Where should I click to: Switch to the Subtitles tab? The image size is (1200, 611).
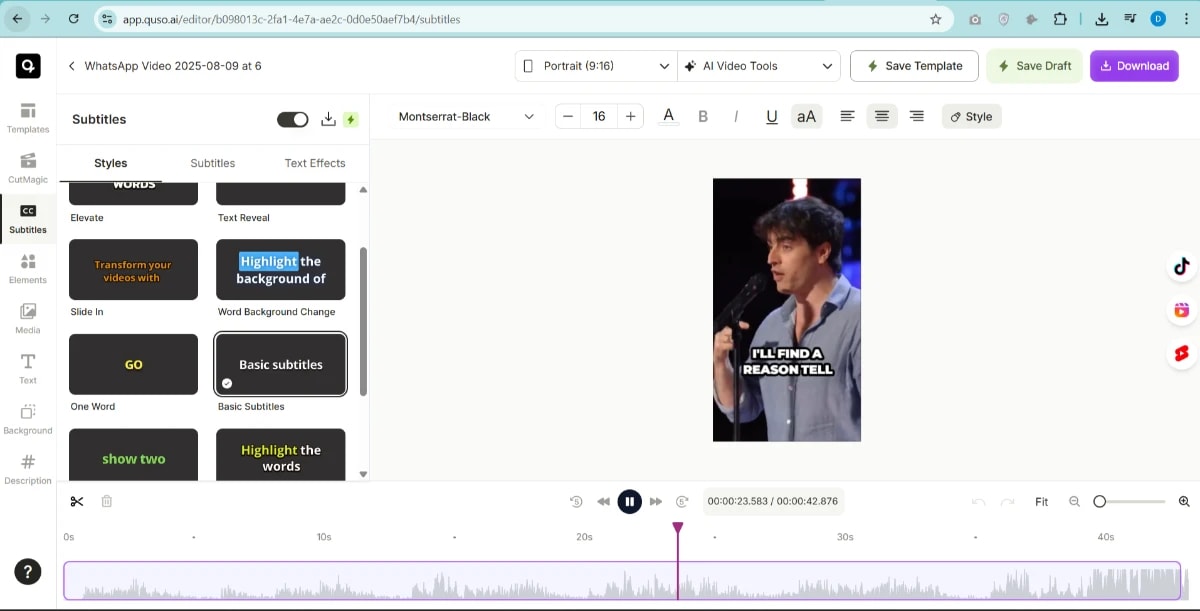pyautogui.click(x=212, y=162)
